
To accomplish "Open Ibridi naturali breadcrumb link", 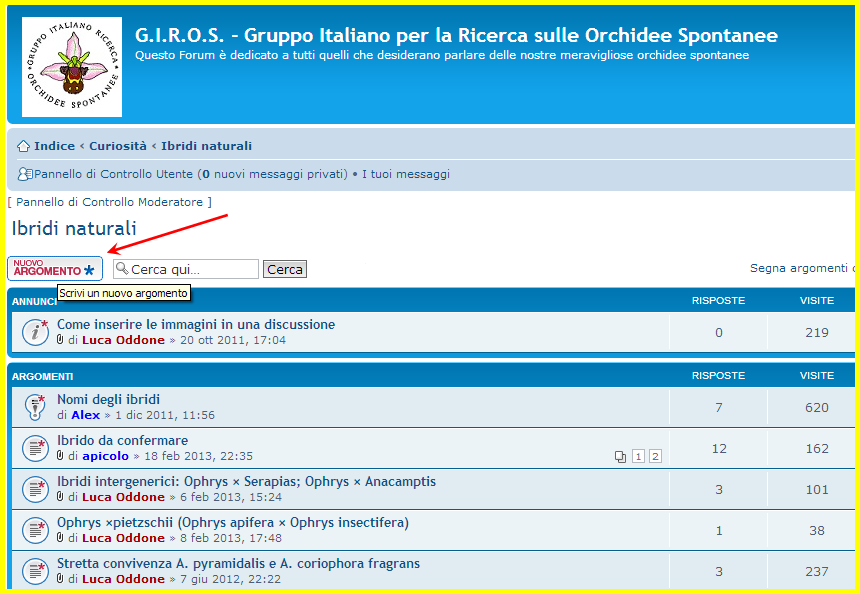I will tap(207, 146).
